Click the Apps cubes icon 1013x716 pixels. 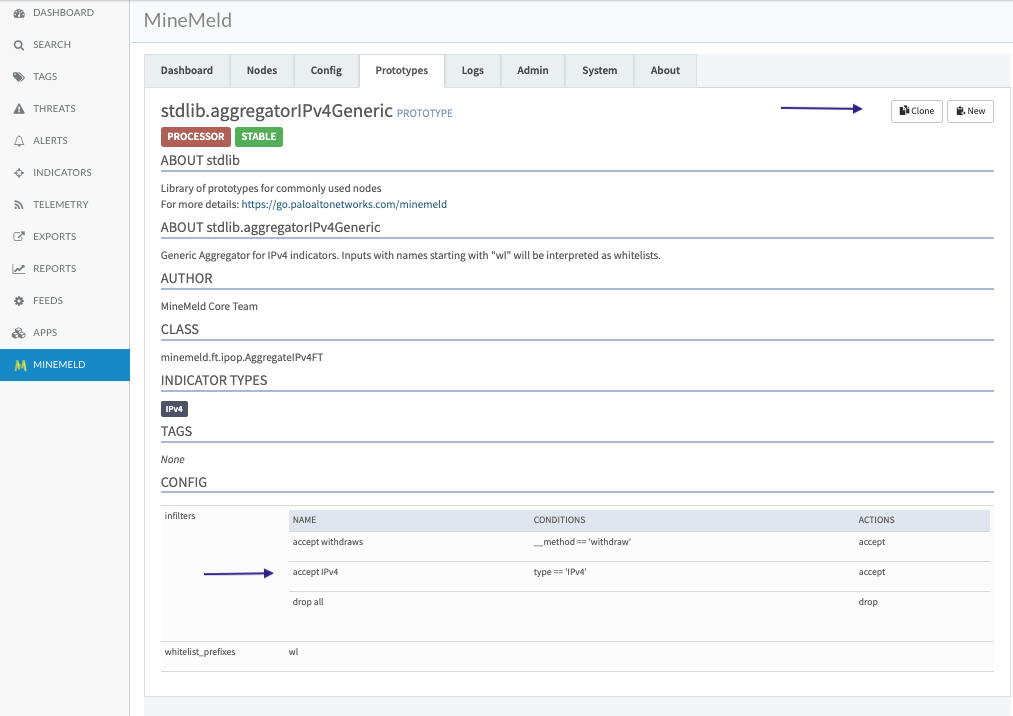[x=19, y=333]
